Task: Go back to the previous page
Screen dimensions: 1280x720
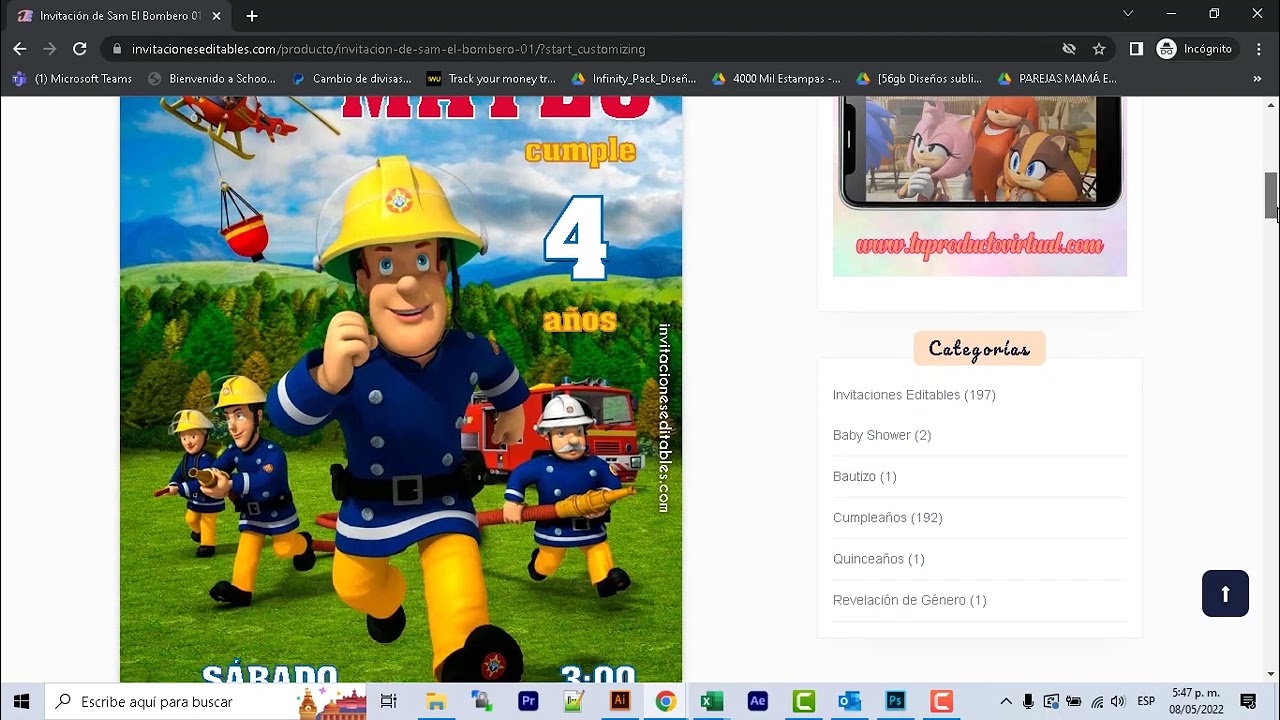Action: (20, 49)
